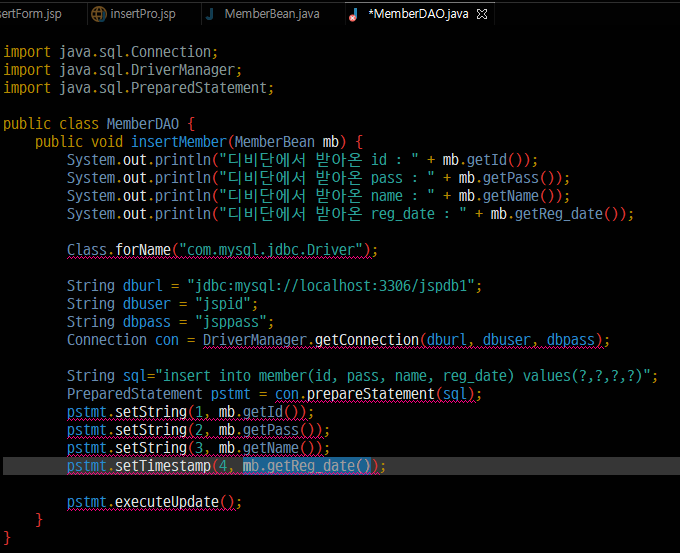Click mb.getReg_date() in the println line
Screen dimensions: 680x553
pyautogui.click(x=558, y=214)
